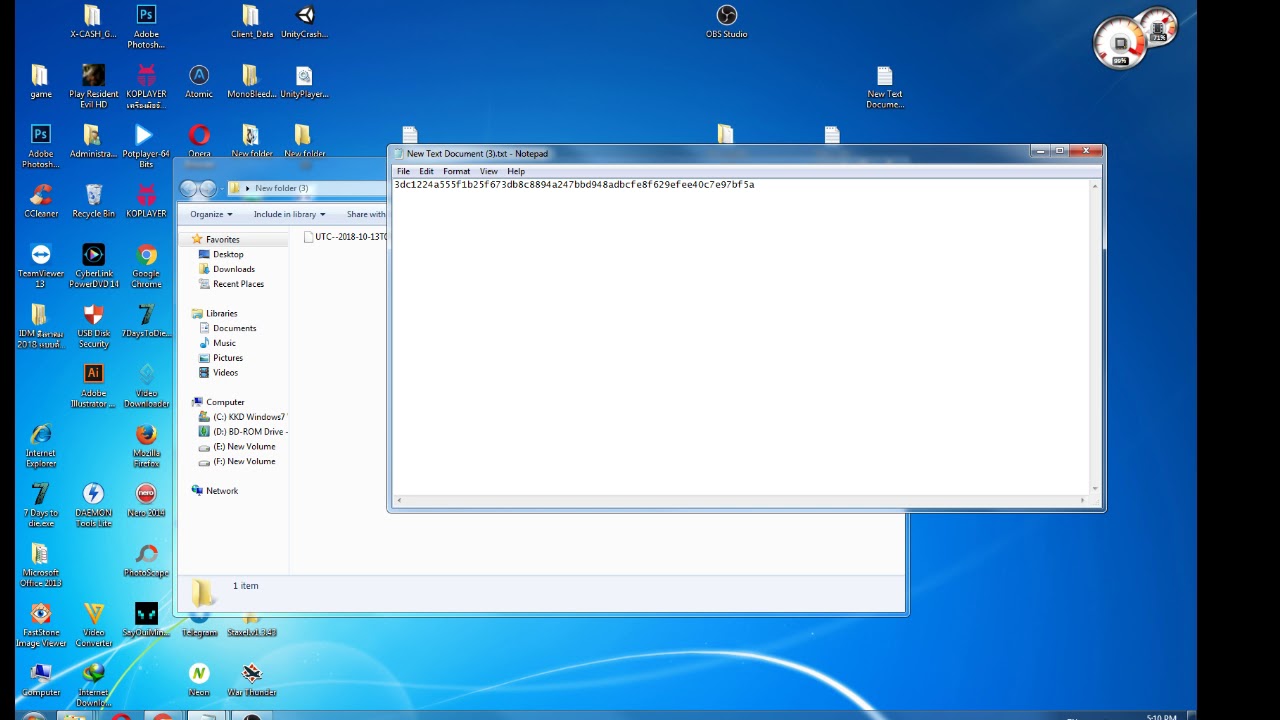Screen dimensions: 1280x720
Task: Launch Mozilla Firefox from desktop
Action: point(146,446)
